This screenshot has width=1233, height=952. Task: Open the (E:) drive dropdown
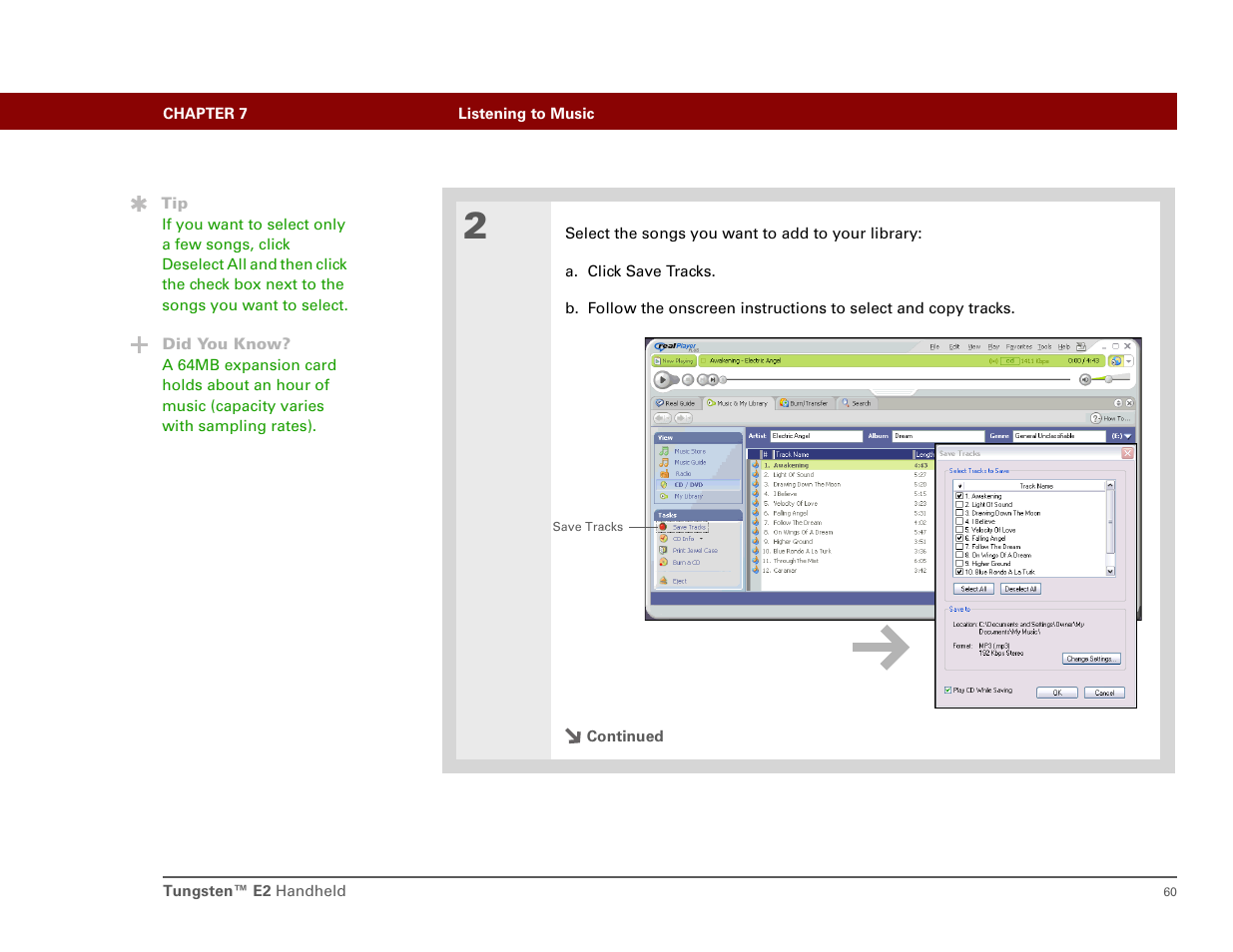point(1121,436)
